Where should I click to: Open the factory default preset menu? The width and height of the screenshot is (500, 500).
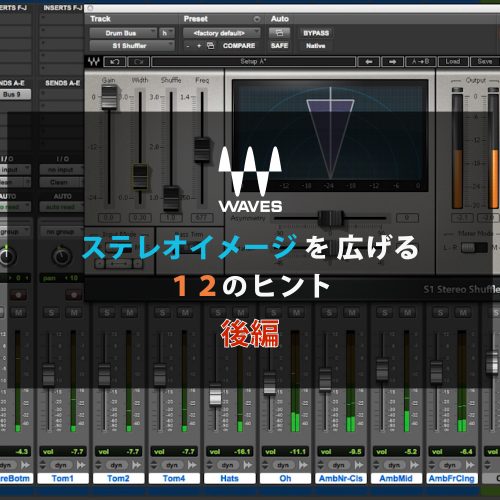click(221, 33)
